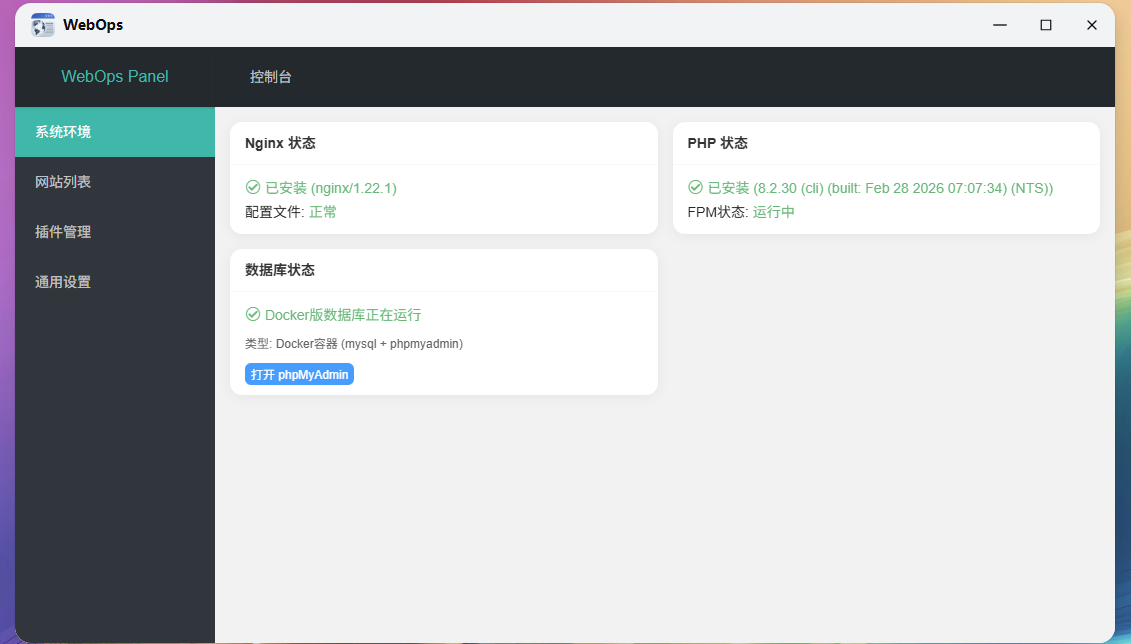Click the 配置文件 正常 status text
Screen dimensions: 1131x644
click(x=291, y=212)
